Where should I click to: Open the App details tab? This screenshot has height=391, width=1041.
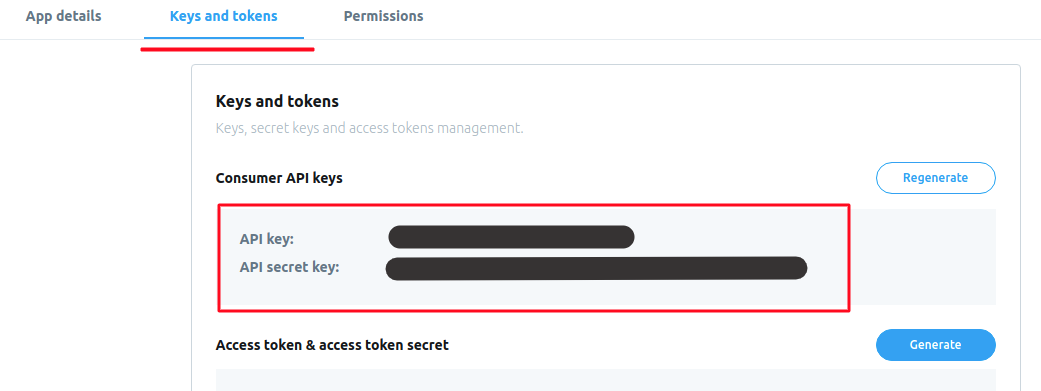pyautogui.click(x=64, y=16)
